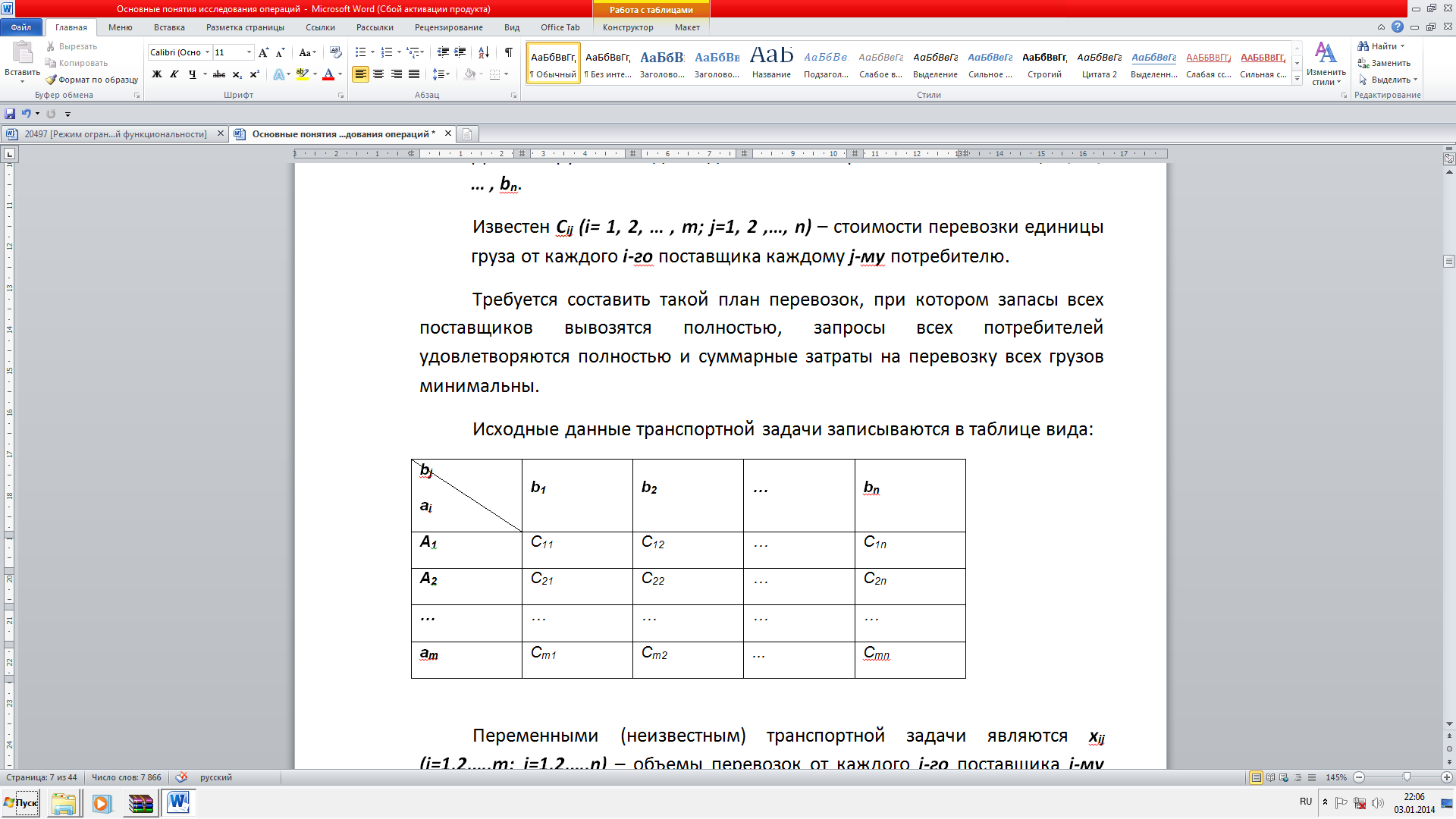Justify the paragraph text

(414, 74)
